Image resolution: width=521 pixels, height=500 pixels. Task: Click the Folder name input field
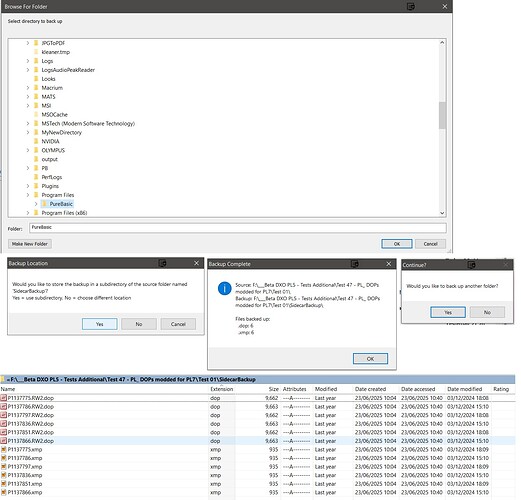[238, 228]
